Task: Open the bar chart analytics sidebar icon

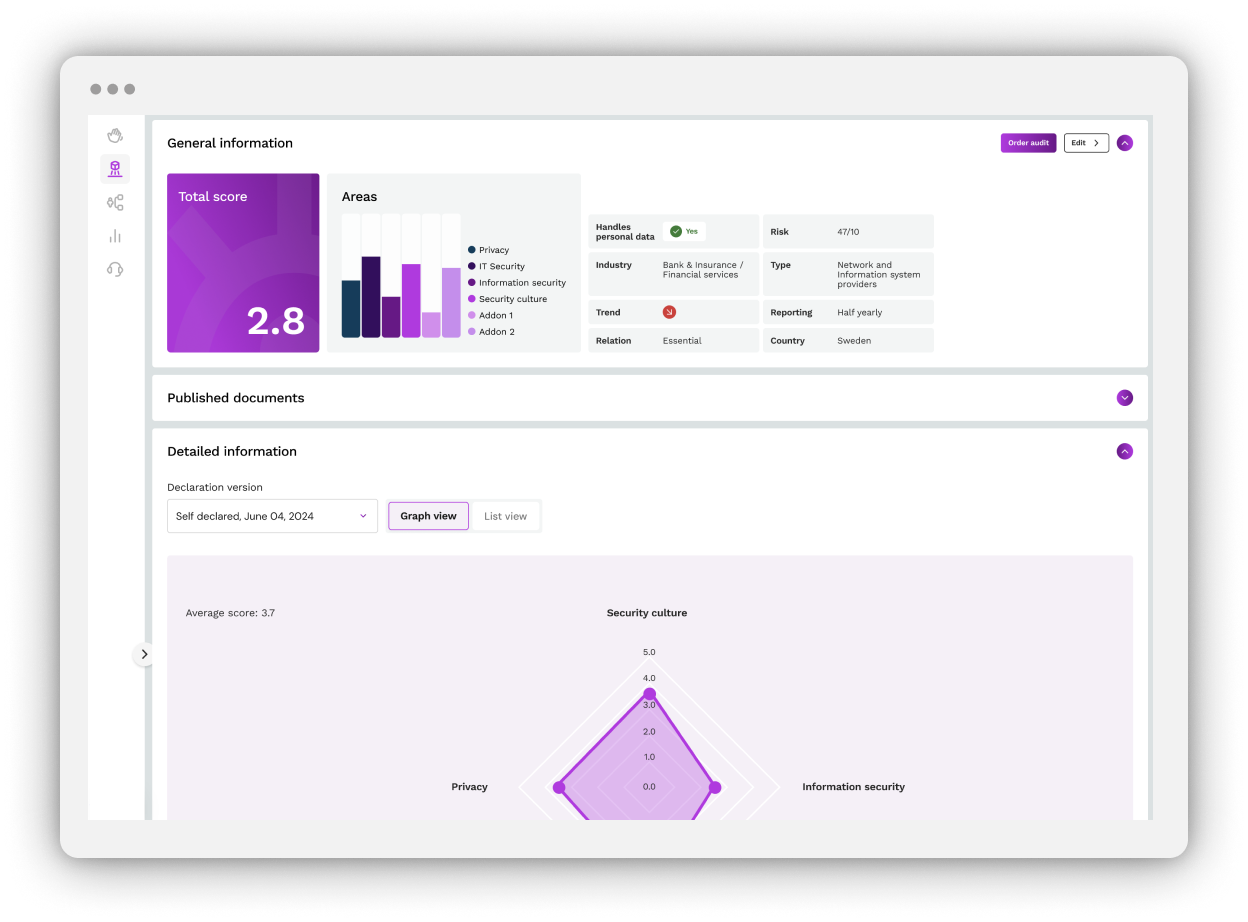Action: (x=115, y=236)
